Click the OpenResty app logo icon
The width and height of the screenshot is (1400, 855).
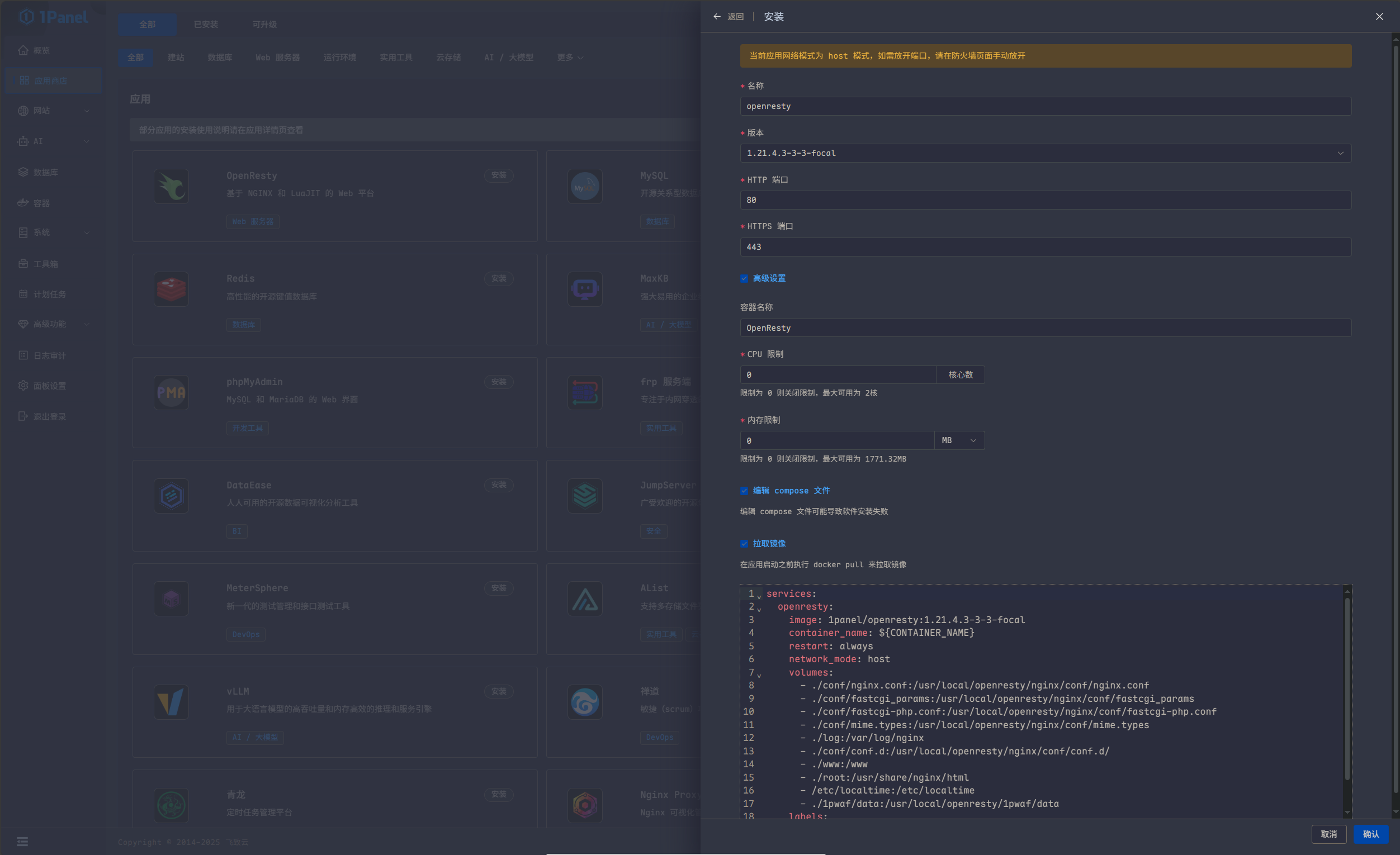pyautogui.click(x=171, y=186)
